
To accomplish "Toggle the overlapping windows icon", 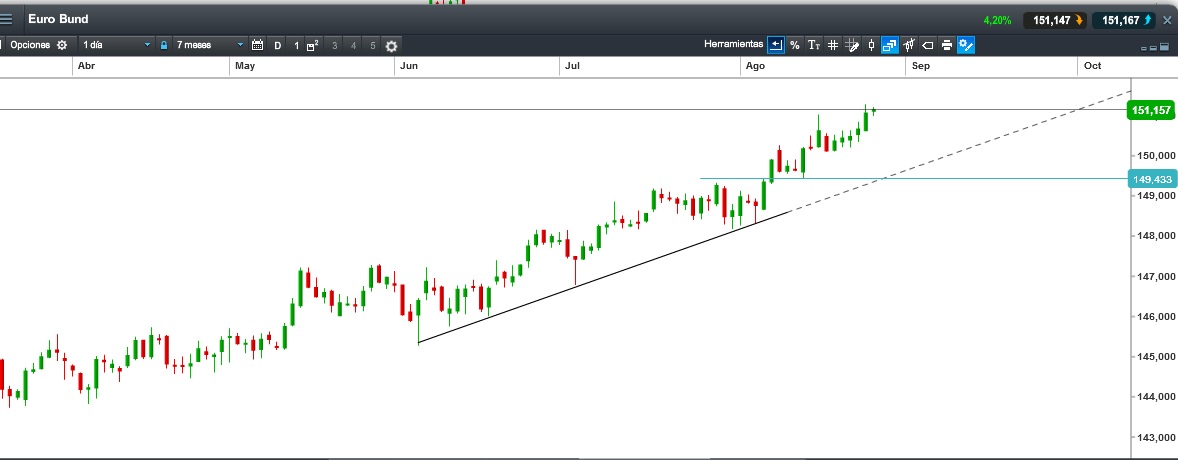I will 890,45.
